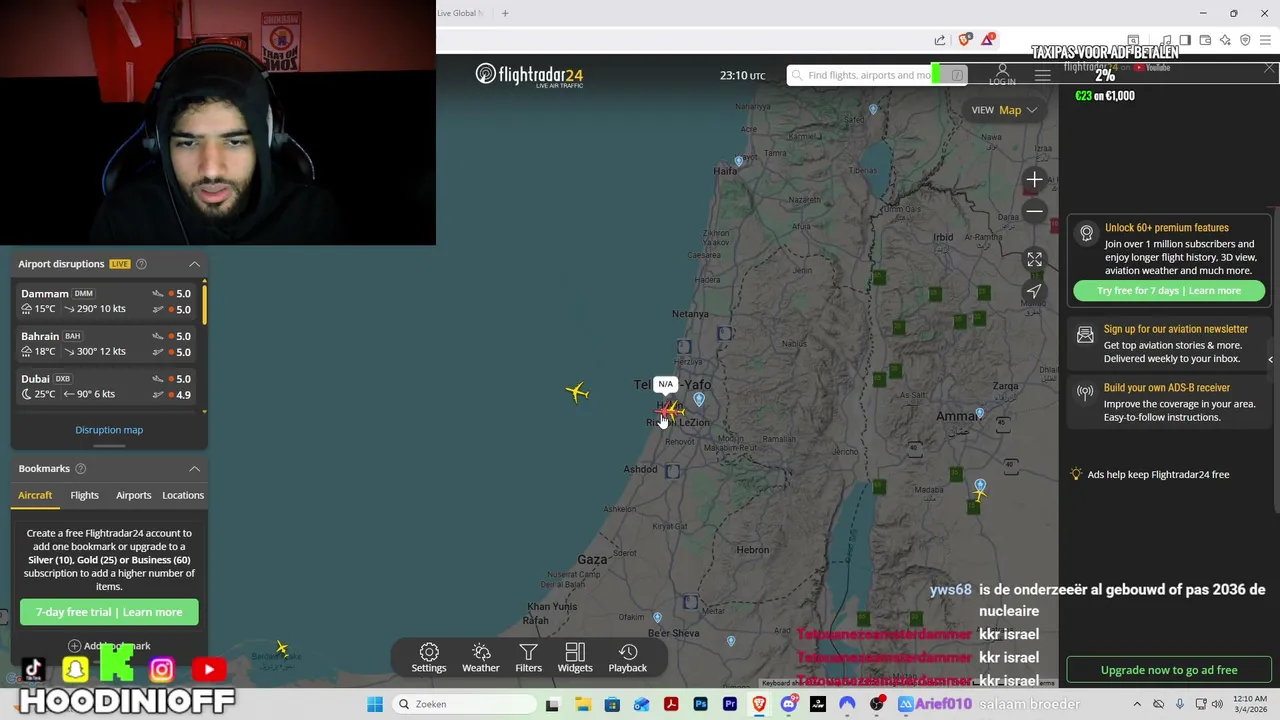Click the Brave Rewards triangle icon
The width and height of the screenshot is (1280, 720).
[988, 40]
